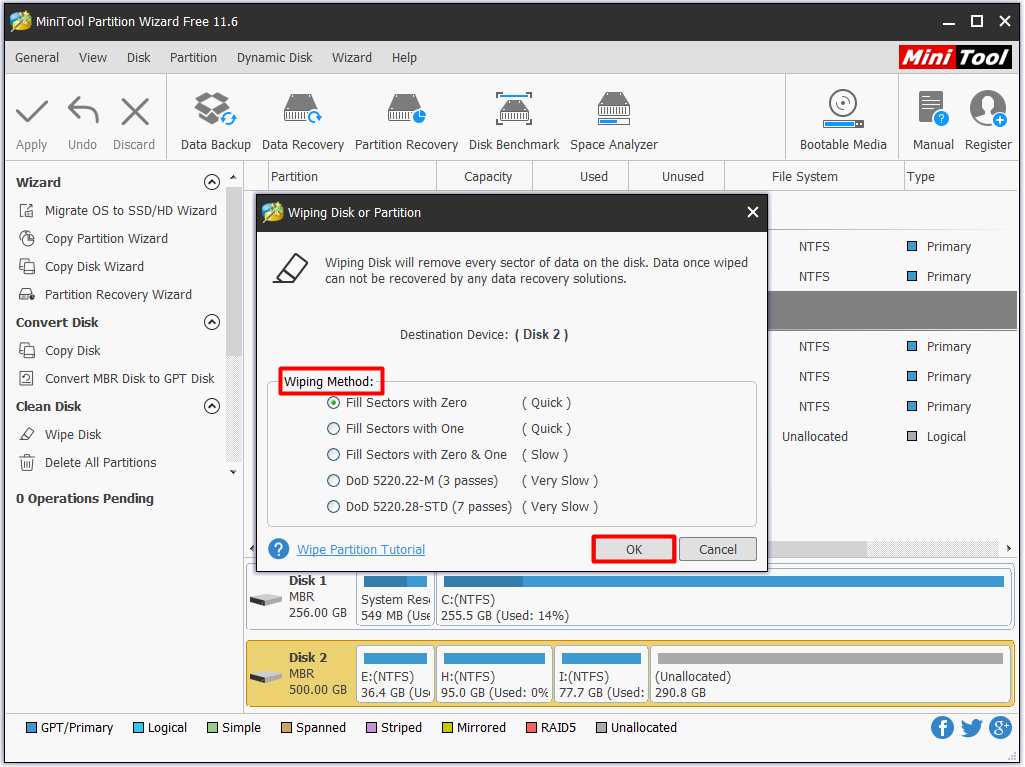Collapse the Convert Disk sidebar section
The image size is (1025, 767).
point(212,322)
